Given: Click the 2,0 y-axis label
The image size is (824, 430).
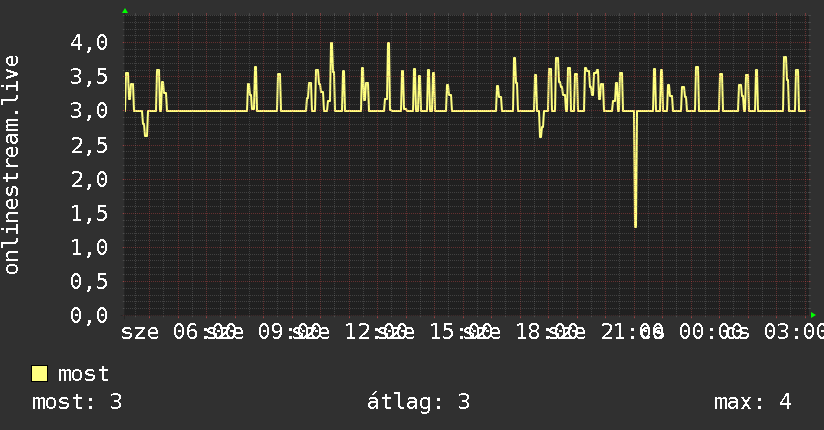Looking at the screenshot, I should (x=89, y=179).
